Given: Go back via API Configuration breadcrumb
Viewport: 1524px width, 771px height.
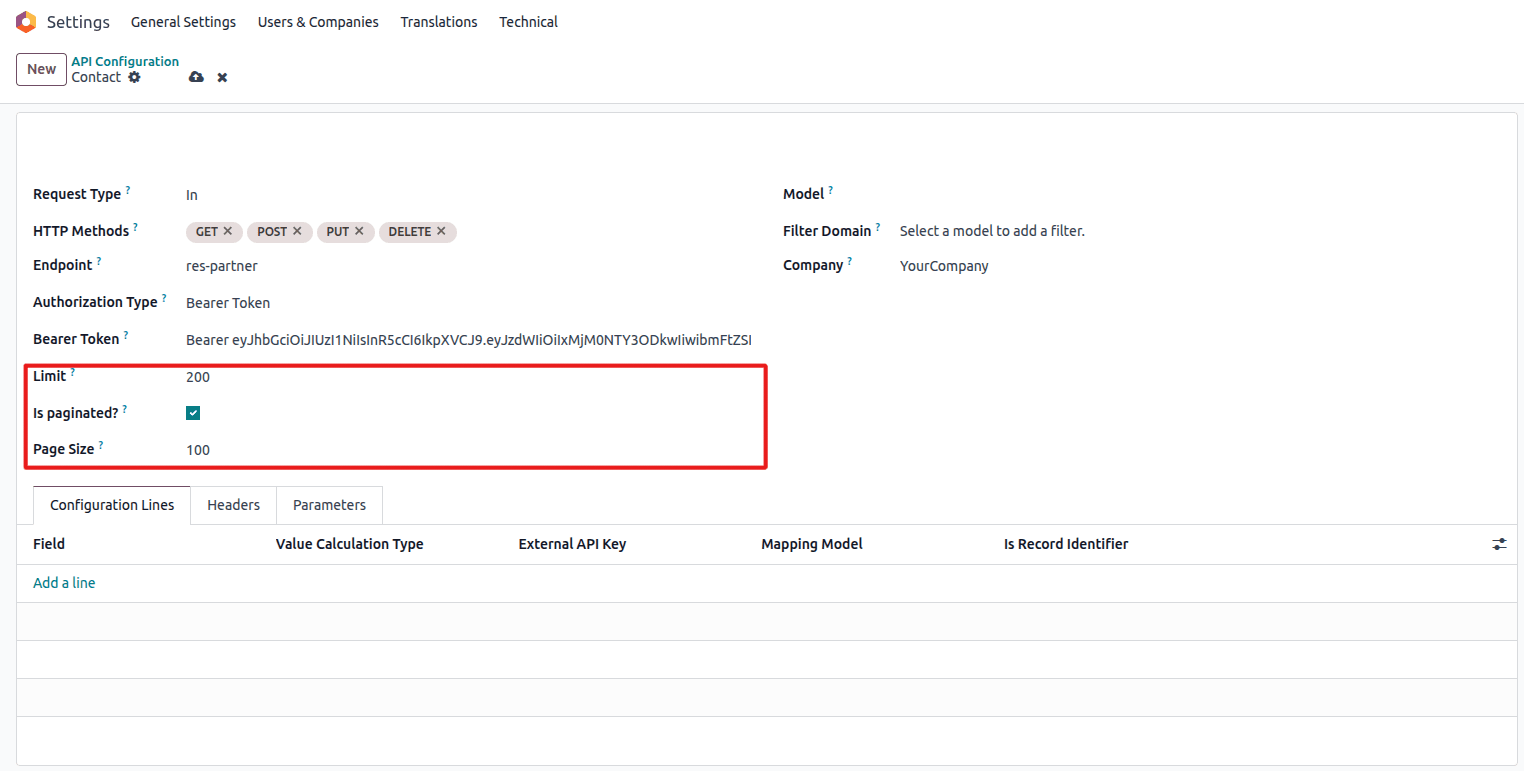Looking at the screenshot, I should click(x=125, y=61).
